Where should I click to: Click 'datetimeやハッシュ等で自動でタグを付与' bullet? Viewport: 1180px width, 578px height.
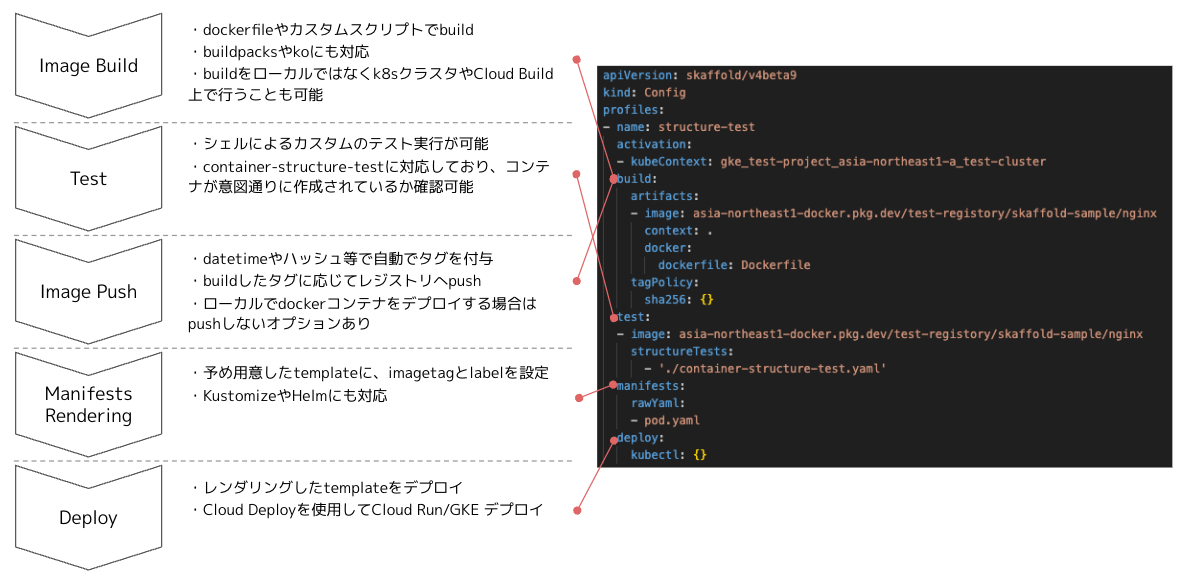[342, 259]
